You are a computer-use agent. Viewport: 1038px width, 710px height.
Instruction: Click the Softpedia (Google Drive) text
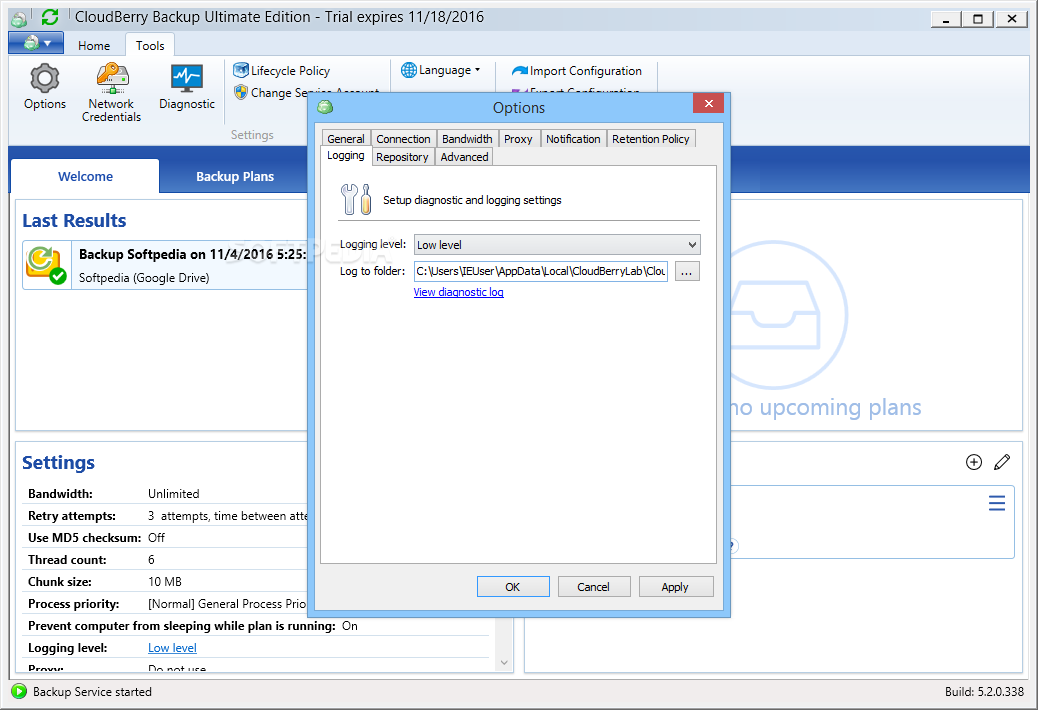[144, 278]
